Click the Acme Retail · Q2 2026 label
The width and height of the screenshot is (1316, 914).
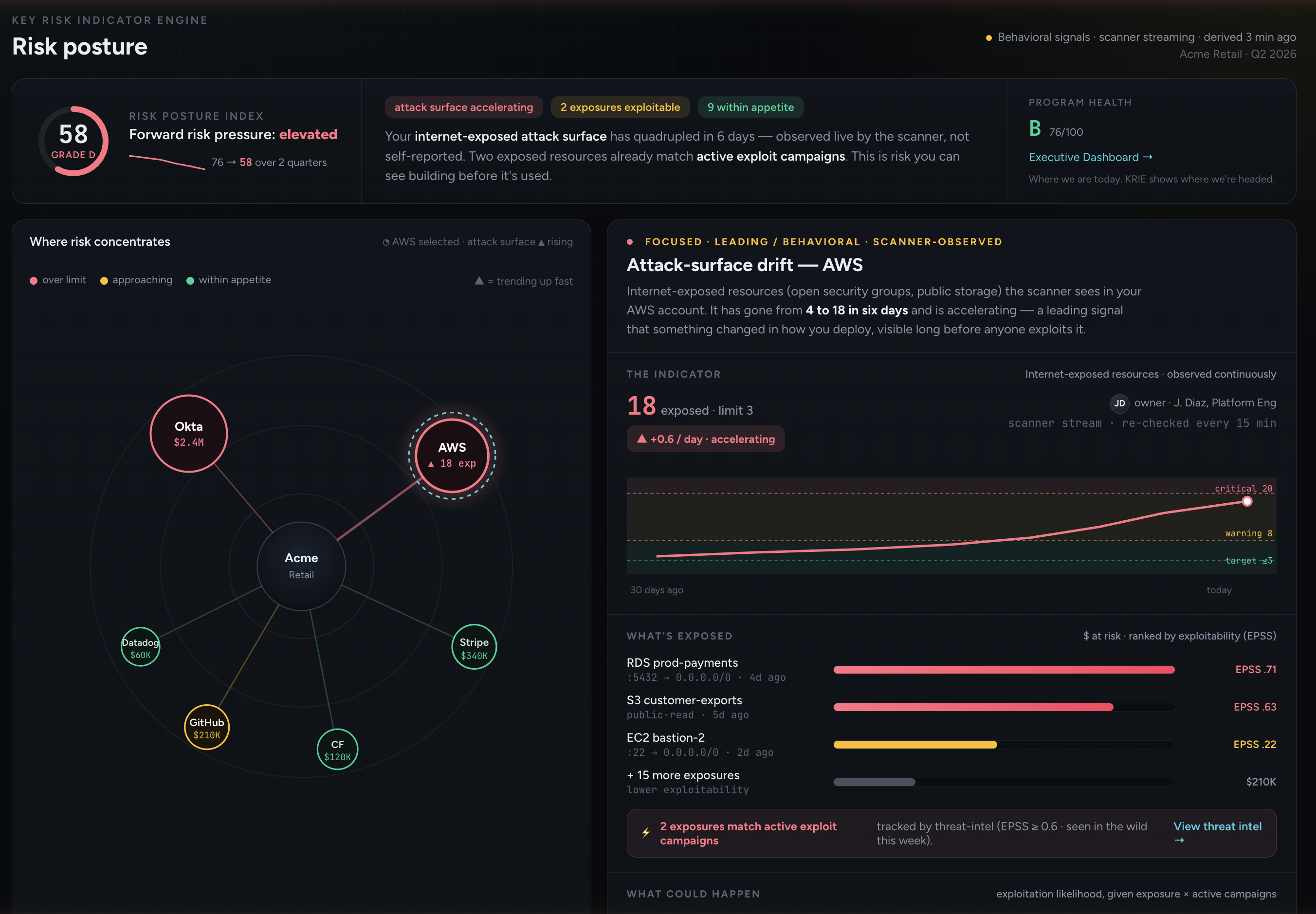[x=1238, y=54]
